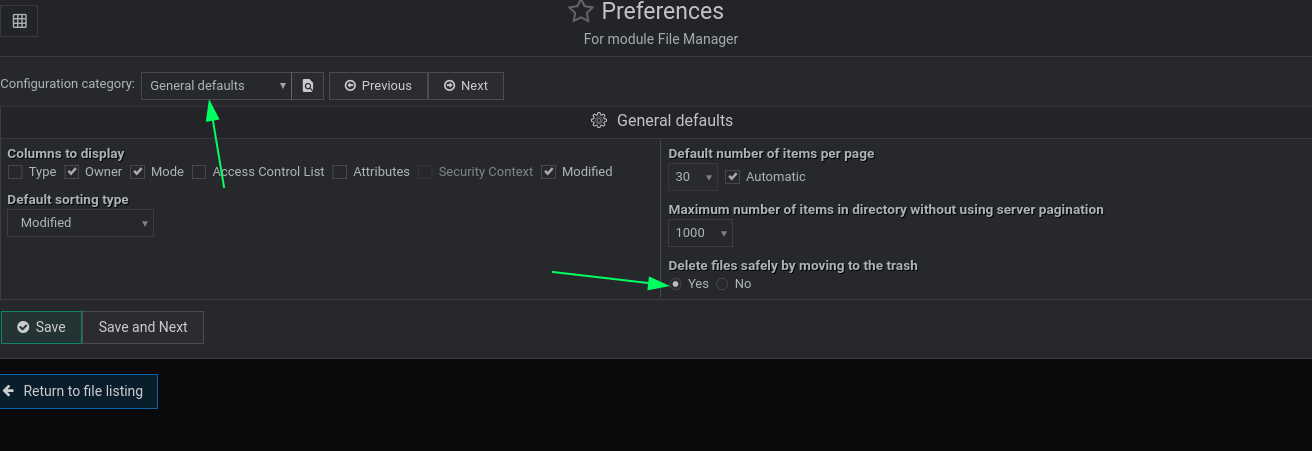
Task: Click the Save and Next button
Action: (x=143, y=327)
